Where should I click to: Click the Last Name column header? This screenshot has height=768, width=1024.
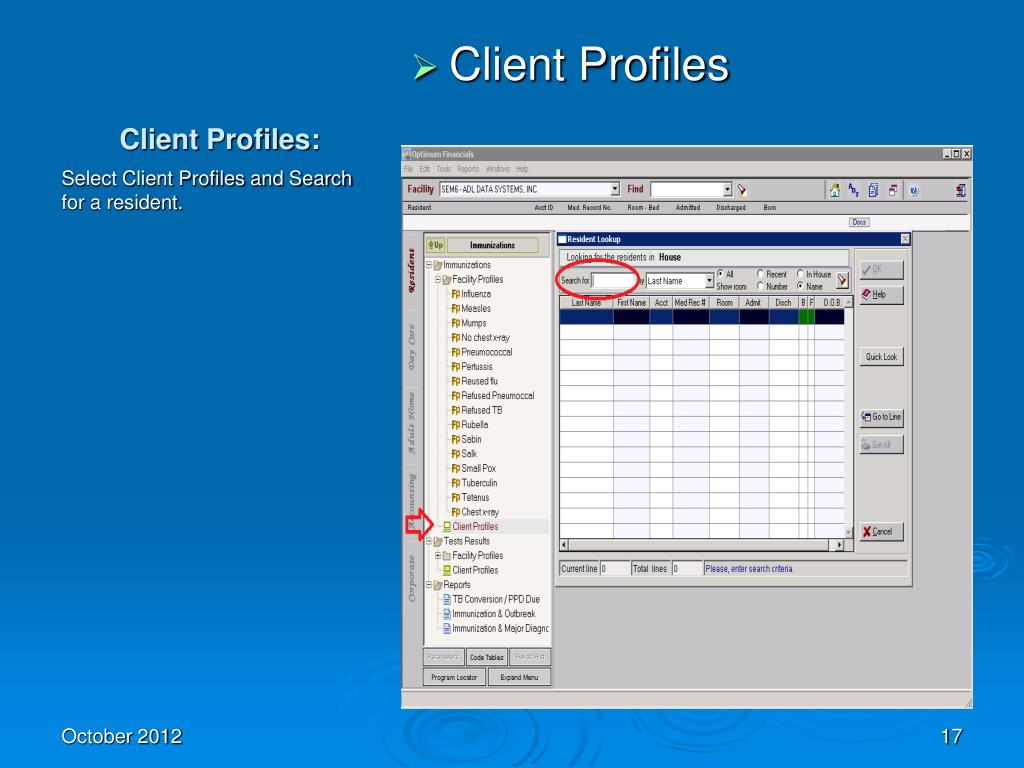coord(586,302)
